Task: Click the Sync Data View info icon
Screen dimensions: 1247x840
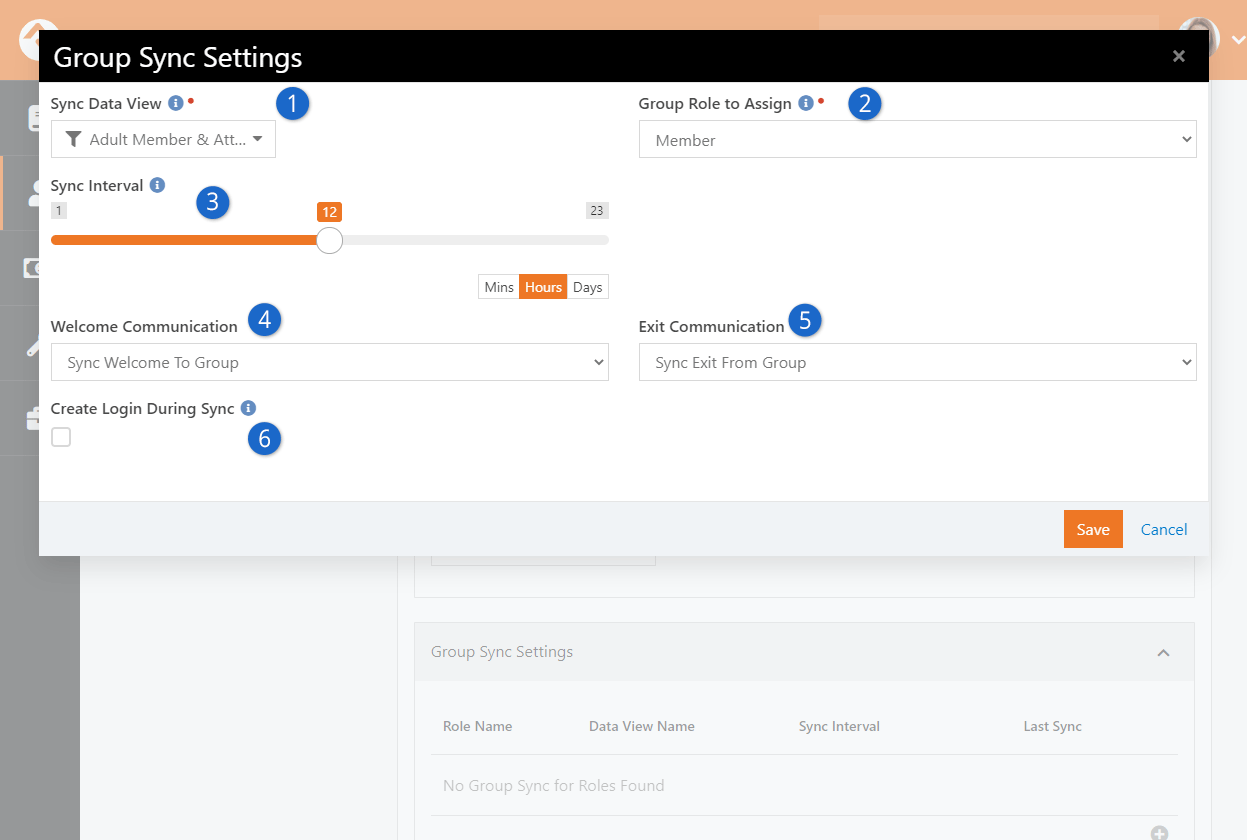Action: click(x=176, y=103)
